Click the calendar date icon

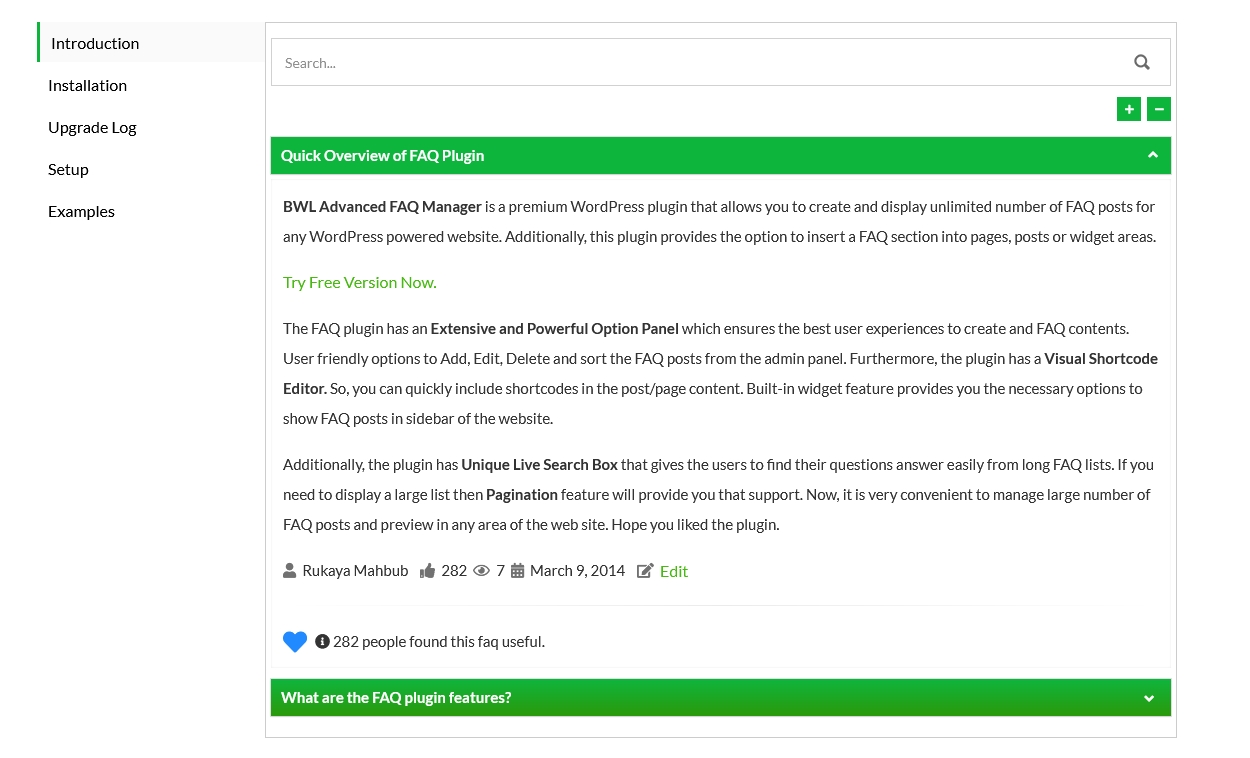[x=517, y=571]
